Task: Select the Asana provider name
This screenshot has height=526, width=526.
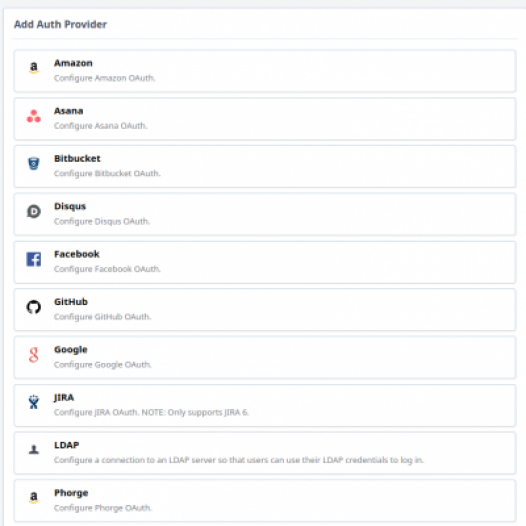Action: tap(68, 111)
